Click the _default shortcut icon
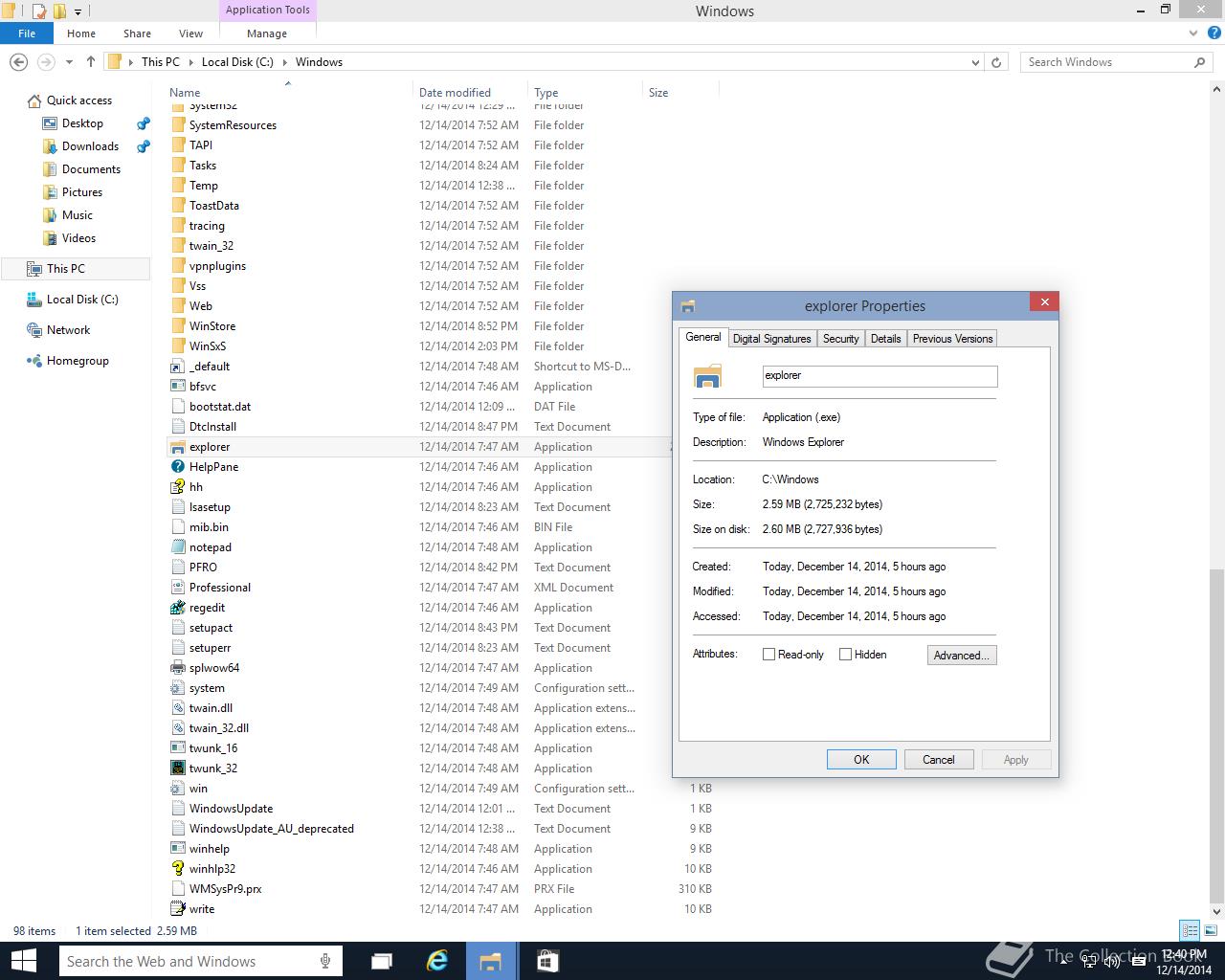 pyautogui.click(x=177, y=367)
